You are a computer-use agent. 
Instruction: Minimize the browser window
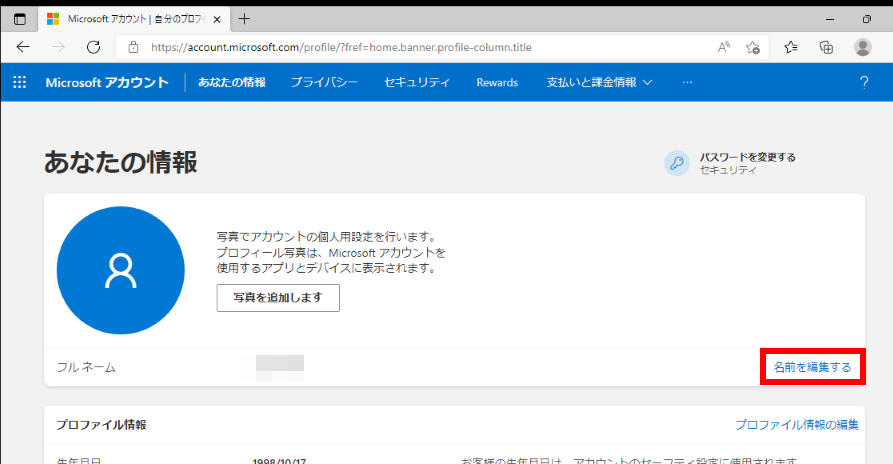pos(830,19)
